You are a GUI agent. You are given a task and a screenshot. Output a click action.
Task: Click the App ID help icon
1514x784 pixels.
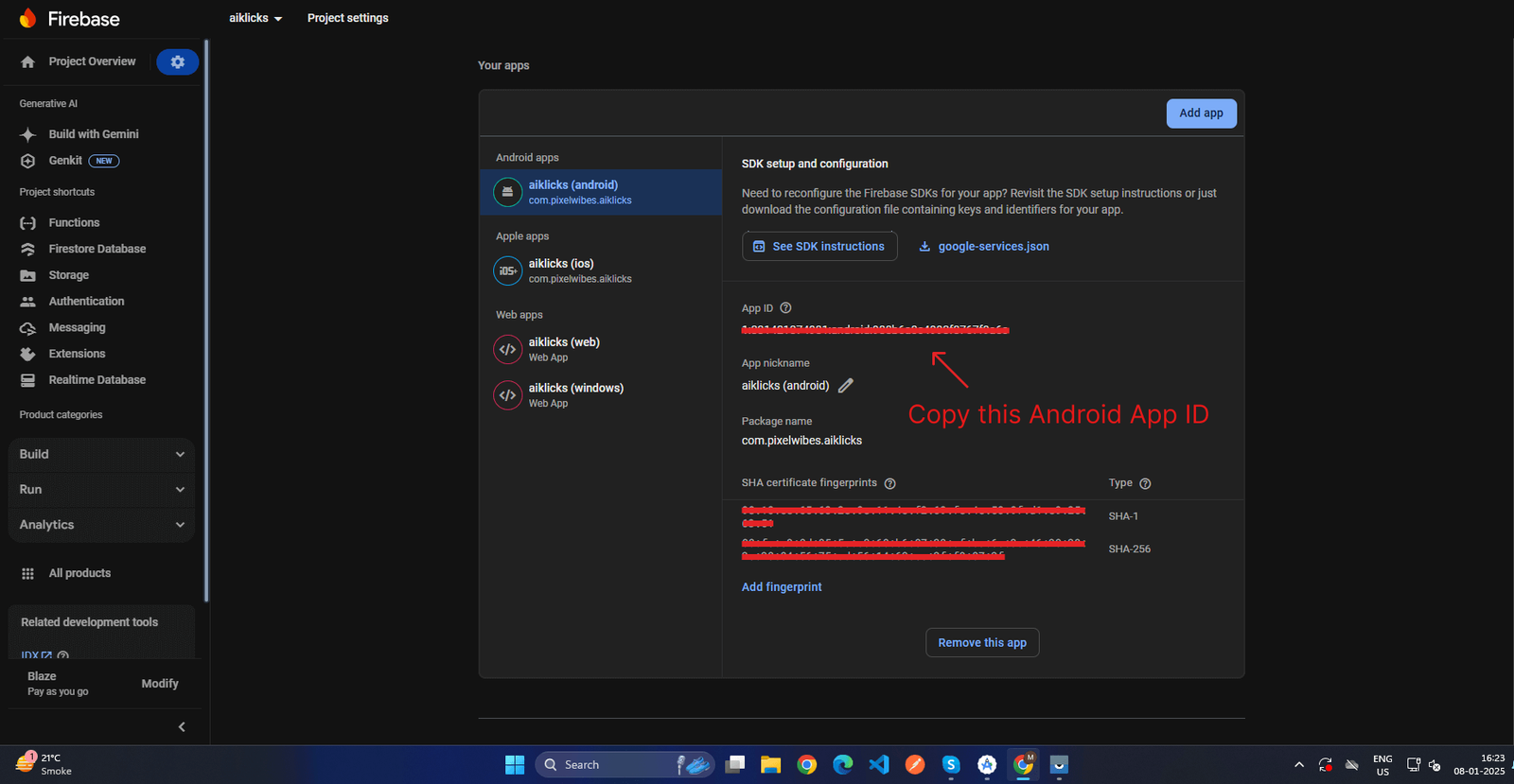(785, 308)
